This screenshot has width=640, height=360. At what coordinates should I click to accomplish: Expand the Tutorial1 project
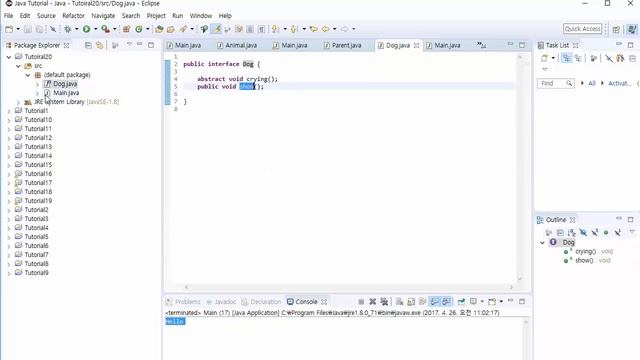9,111
